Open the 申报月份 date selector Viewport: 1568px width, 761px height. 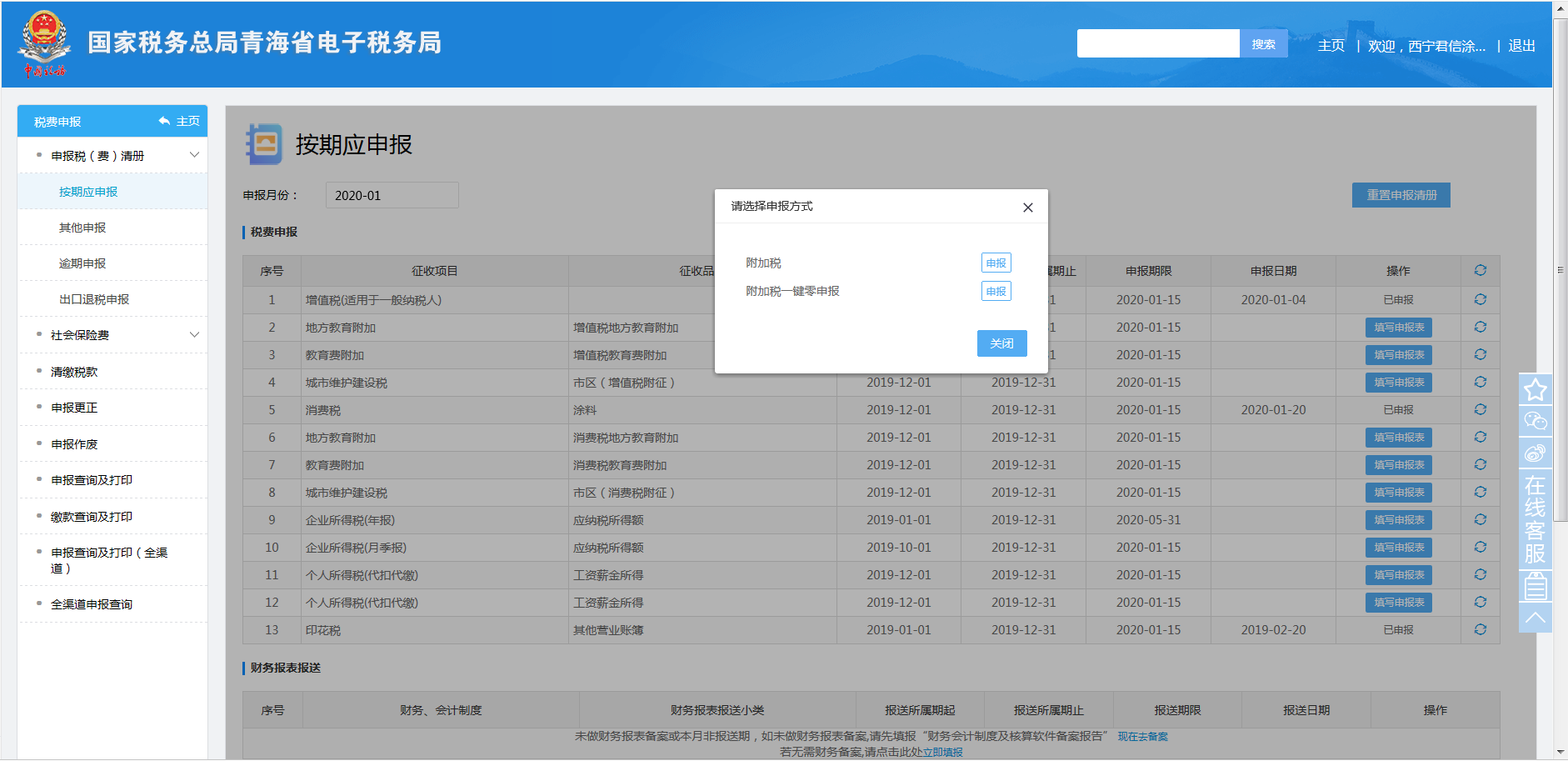(x=392, y=195)
